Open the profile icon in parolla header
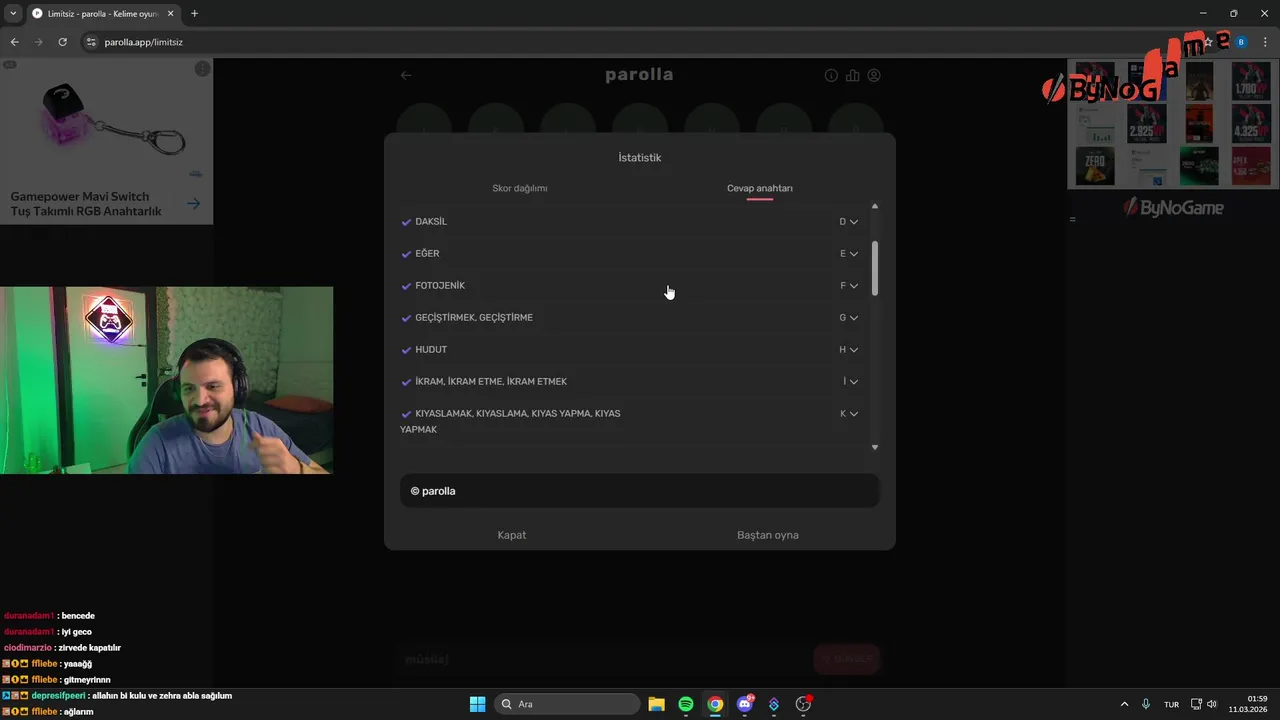 [874, 75]
